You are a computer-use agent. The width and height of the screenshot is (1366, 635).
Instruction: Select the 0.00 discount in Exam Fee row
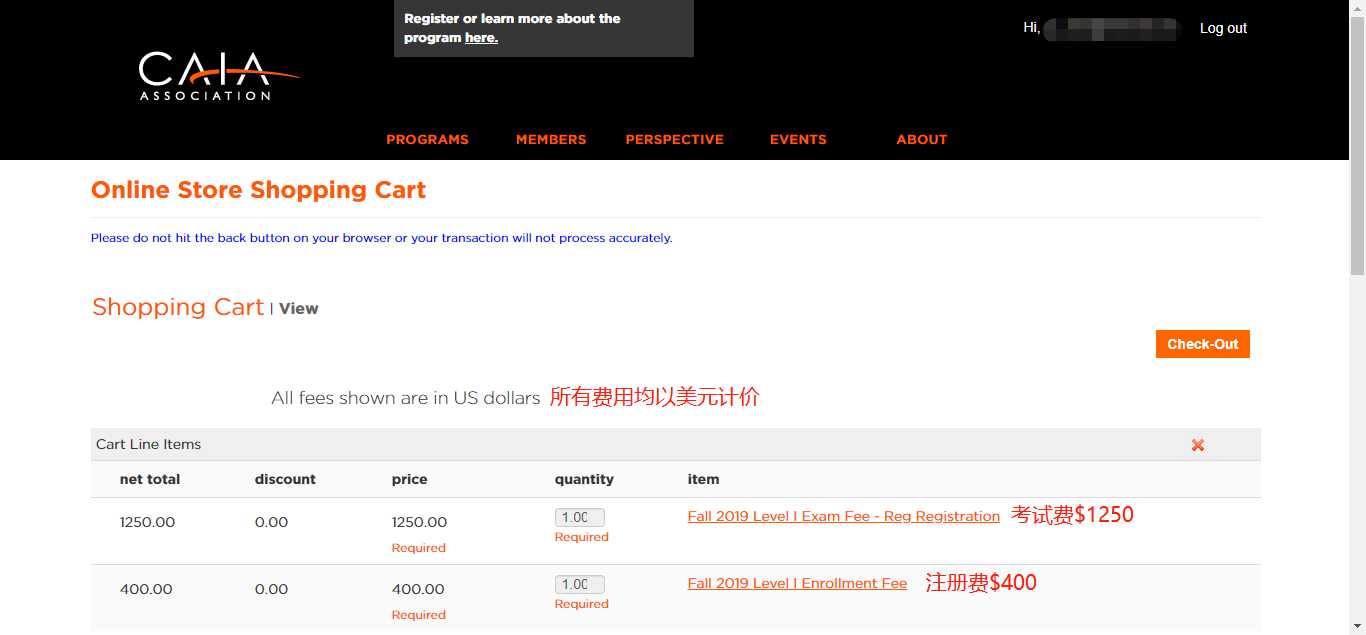271,522
